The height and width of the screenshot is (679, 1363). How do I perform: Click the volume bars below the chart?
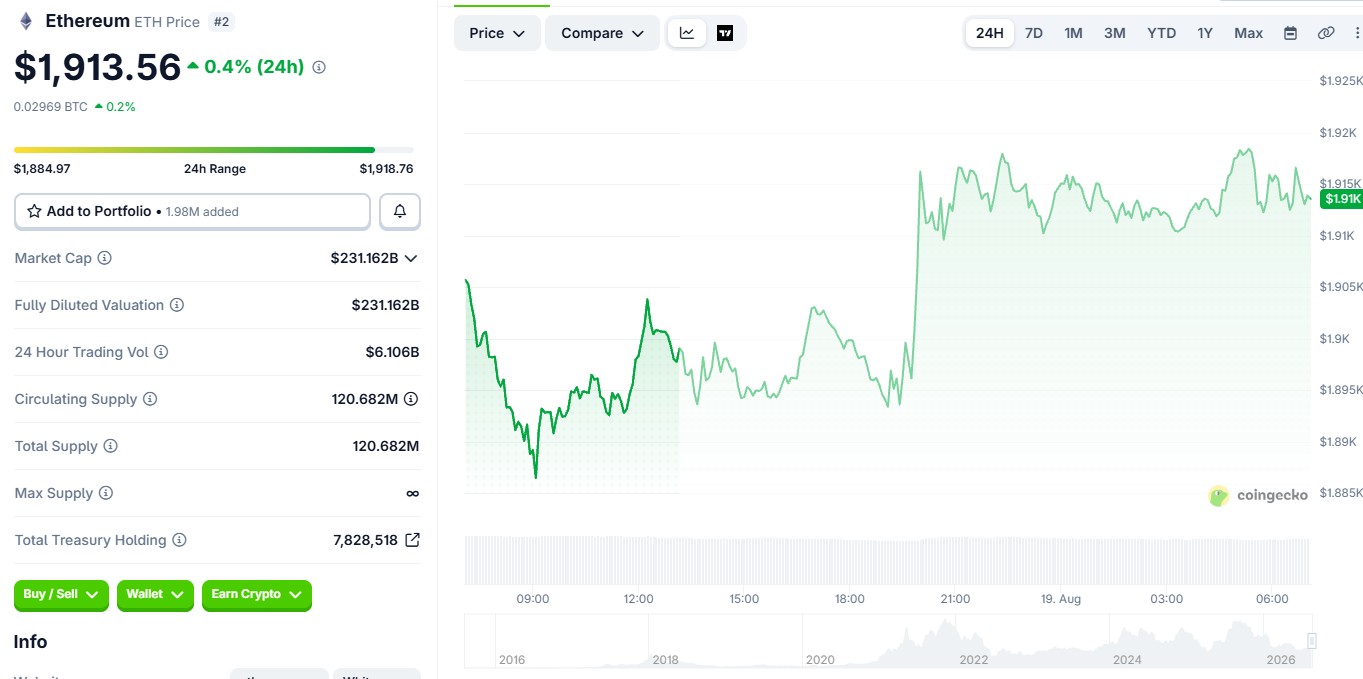point(887,560)
